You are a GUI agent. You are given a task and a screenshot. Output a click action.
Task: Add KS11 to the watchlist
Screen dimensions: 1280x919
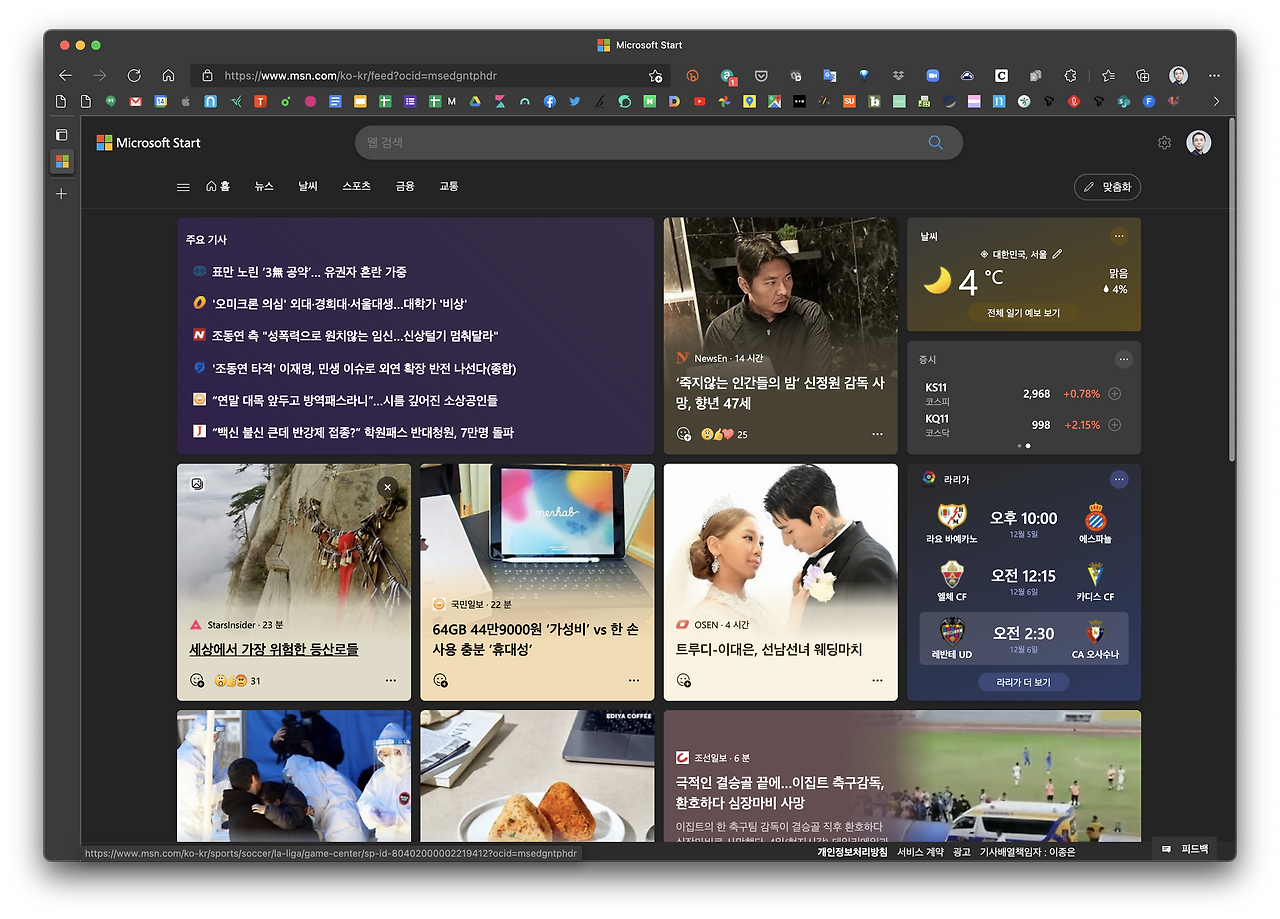(1115, 394)
